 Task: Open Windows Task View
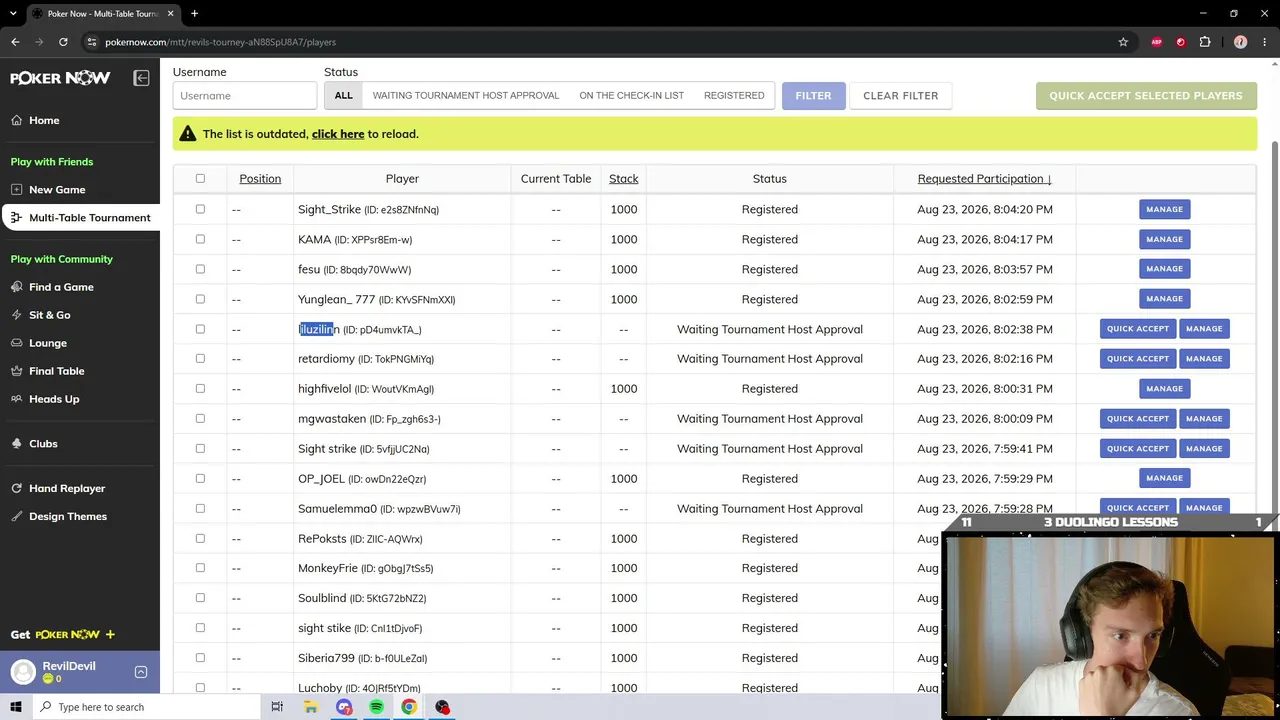point(277,707)
